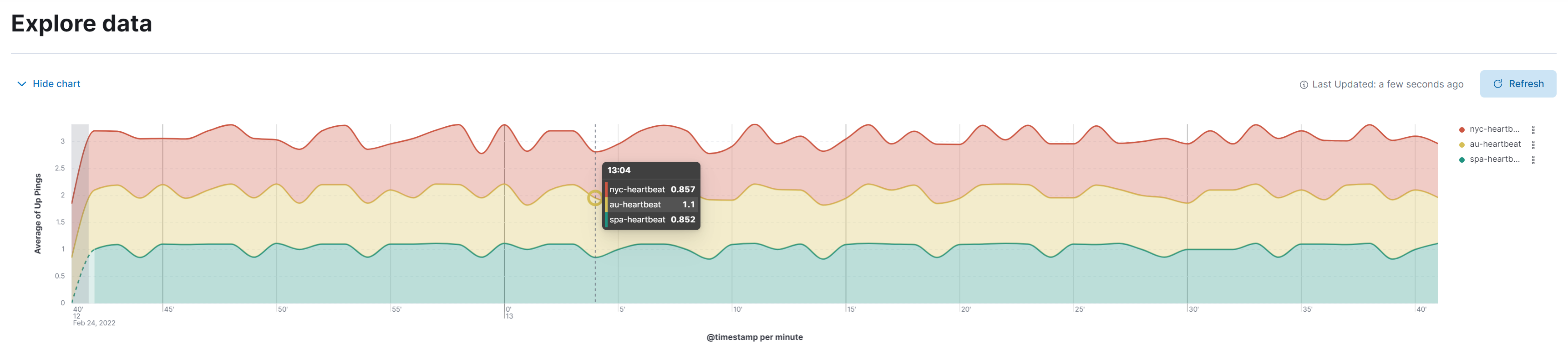This screenshot has height=350, width=1568.
Task: Click the teal dot next to spa-heartbeat
Action: coord(1462,159)
